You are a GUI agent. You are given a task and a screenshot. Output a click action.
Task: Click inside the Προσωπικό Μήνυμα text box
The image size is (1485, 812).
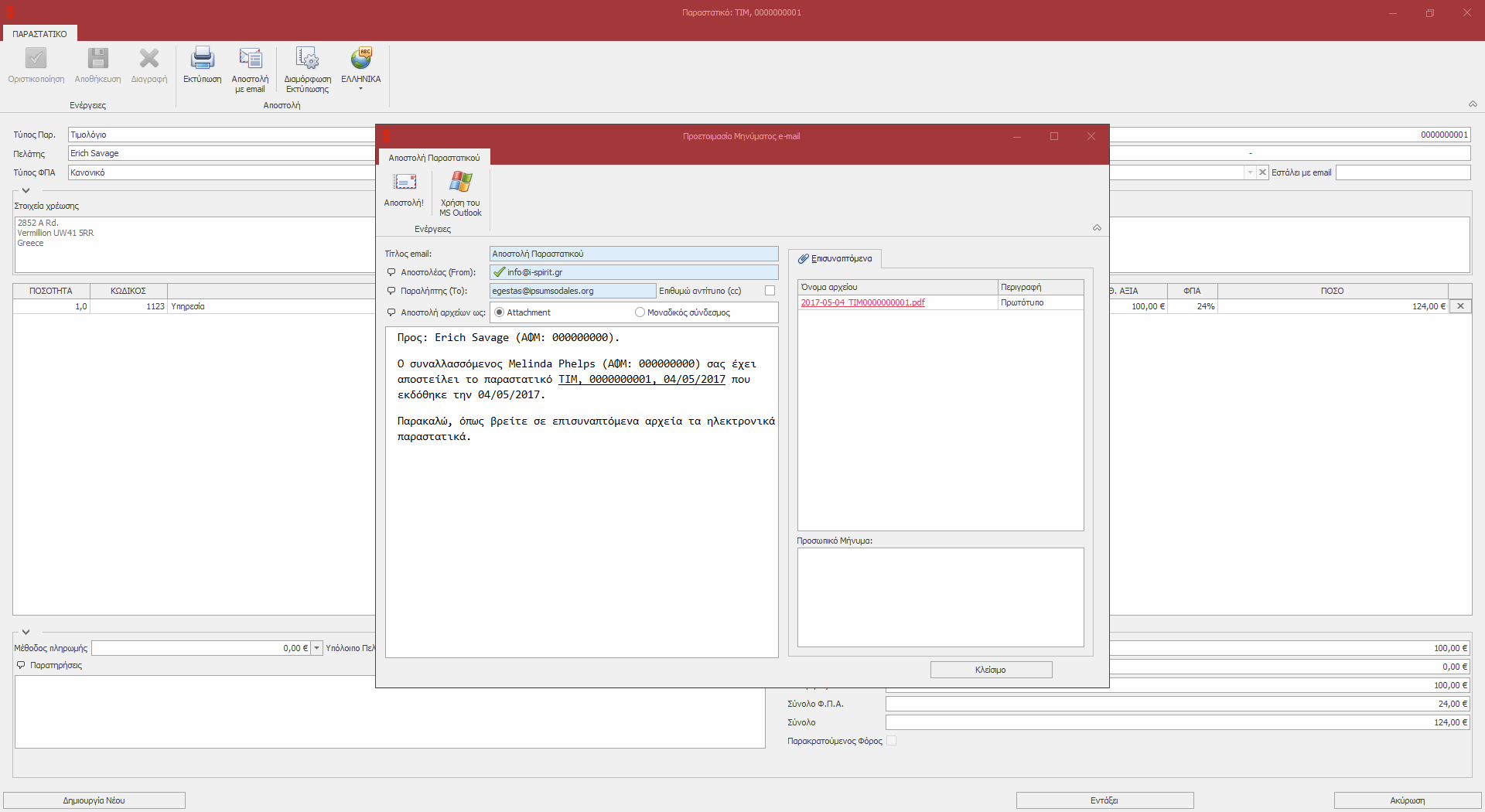click(940, 597)
